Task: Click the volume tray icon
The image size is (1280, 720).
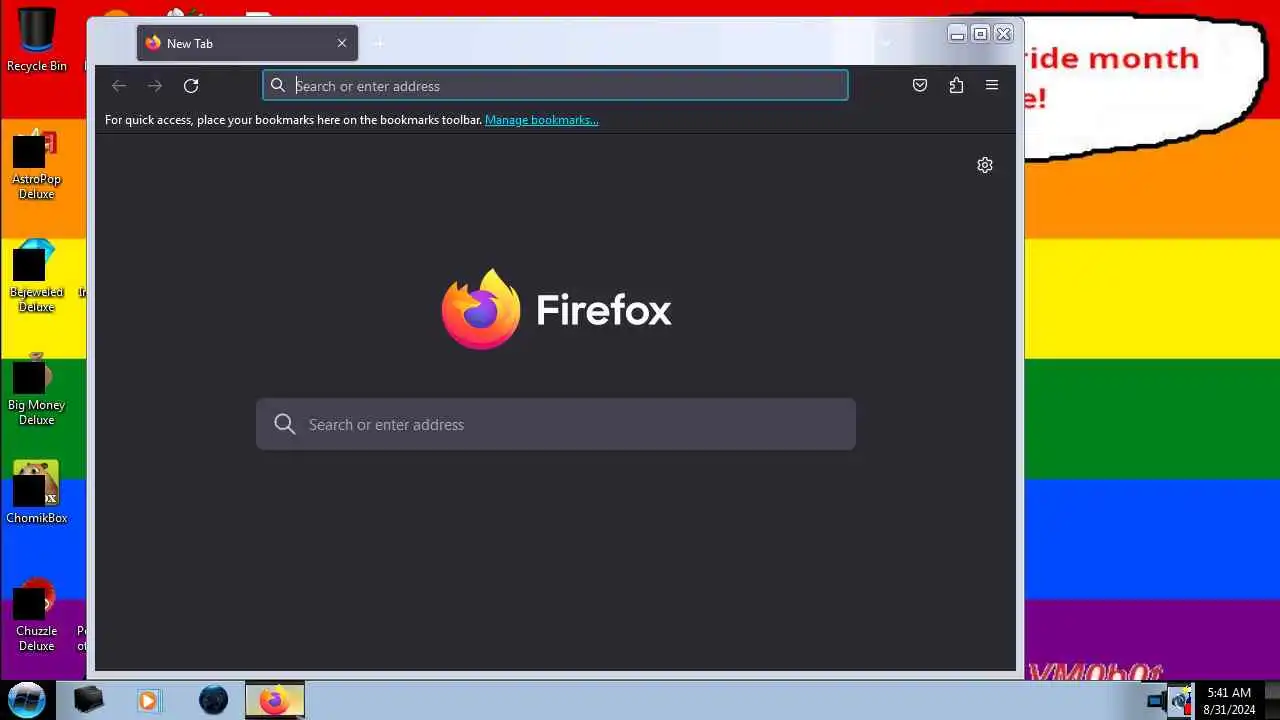Action: [1181, 700]
